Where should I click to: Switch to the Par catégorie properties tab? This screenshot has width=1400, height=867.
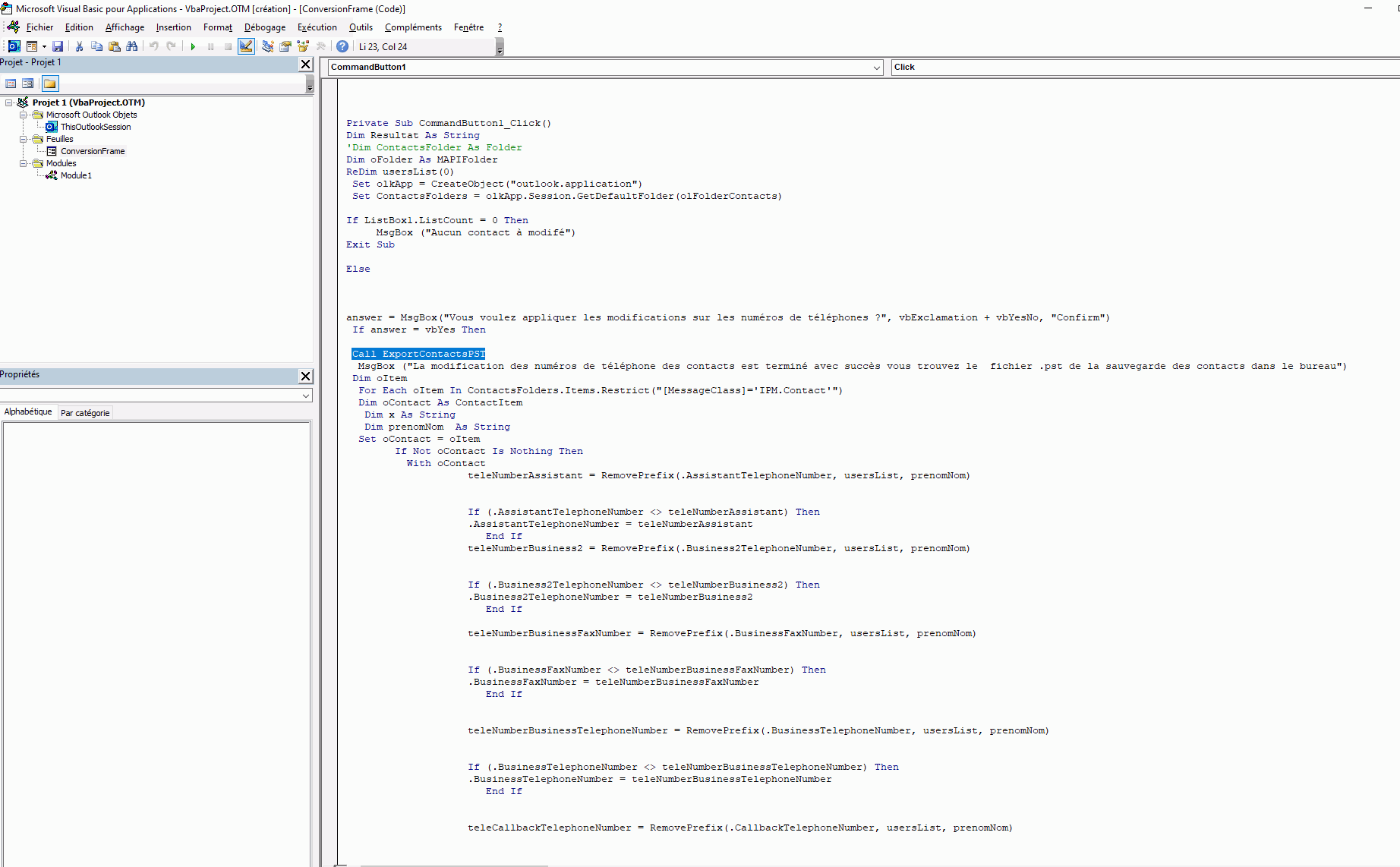coord(85,413)
